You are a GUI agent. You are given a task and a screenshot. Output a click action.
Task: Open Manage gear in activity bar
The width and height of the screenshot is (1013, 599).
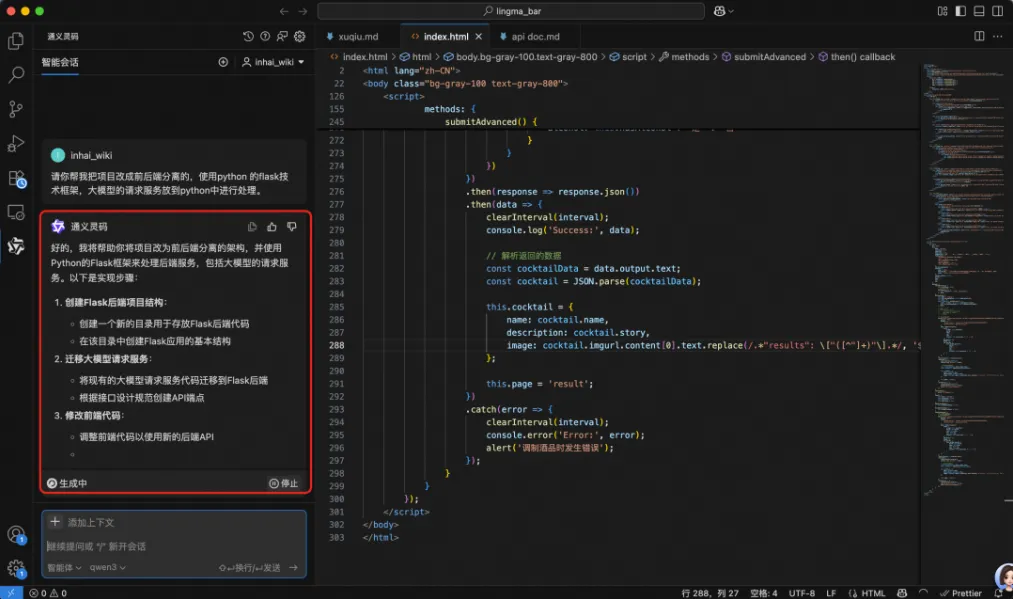[x=16, y=568]
